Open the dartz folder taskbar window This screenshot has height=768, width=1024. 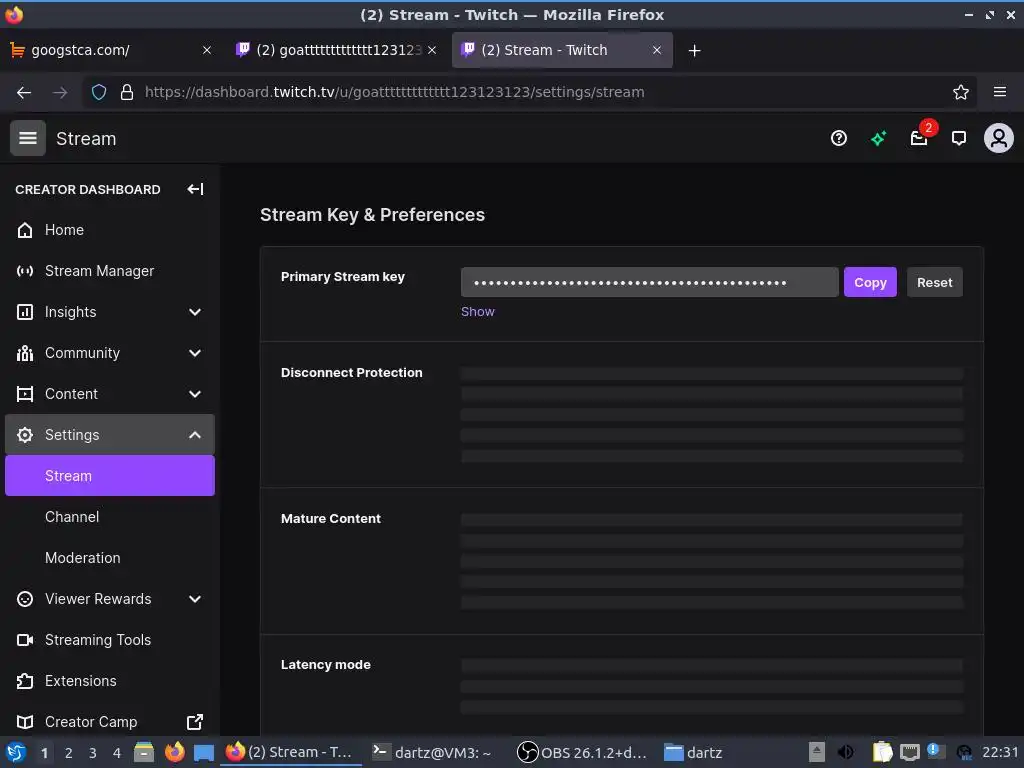[694, 752]
